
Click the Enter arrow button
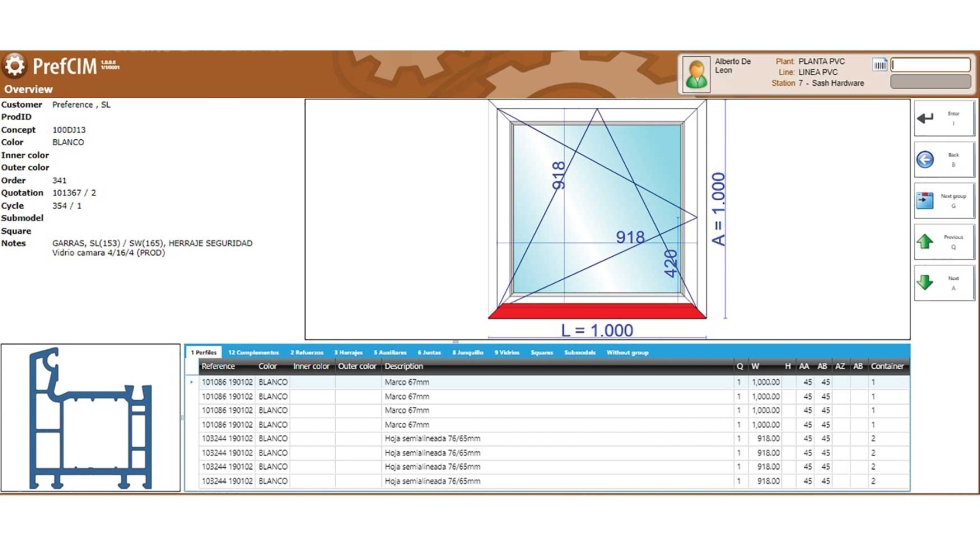[x=943, y=119]
